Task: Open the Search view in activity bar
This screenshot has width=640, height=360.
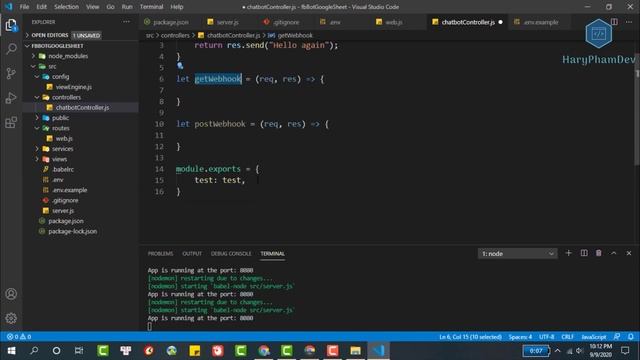Action: [x=11, y=49]
